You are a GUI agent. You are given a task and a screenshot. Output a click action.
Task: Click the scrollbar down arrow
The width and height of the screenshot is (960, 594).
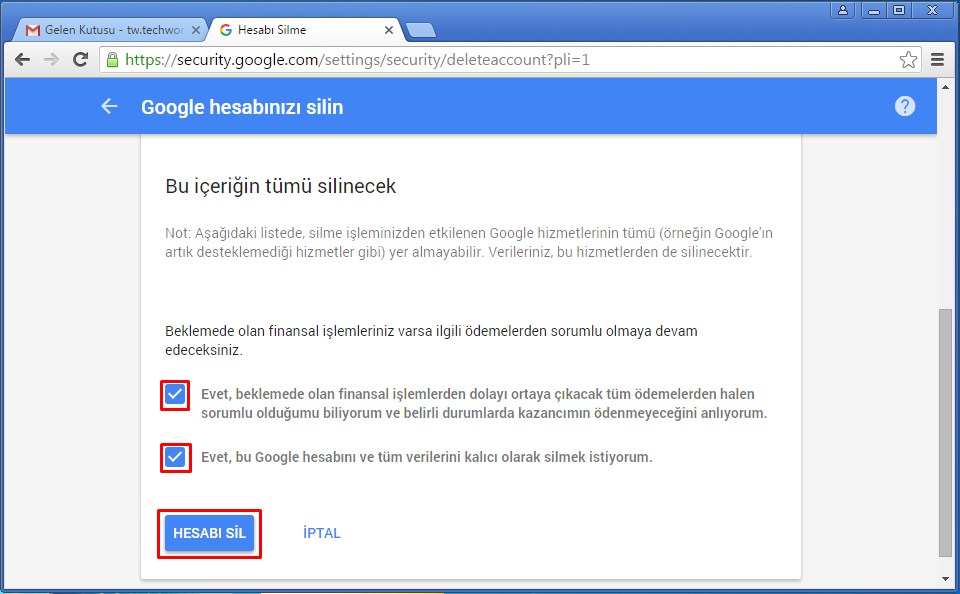pos(945,579)
